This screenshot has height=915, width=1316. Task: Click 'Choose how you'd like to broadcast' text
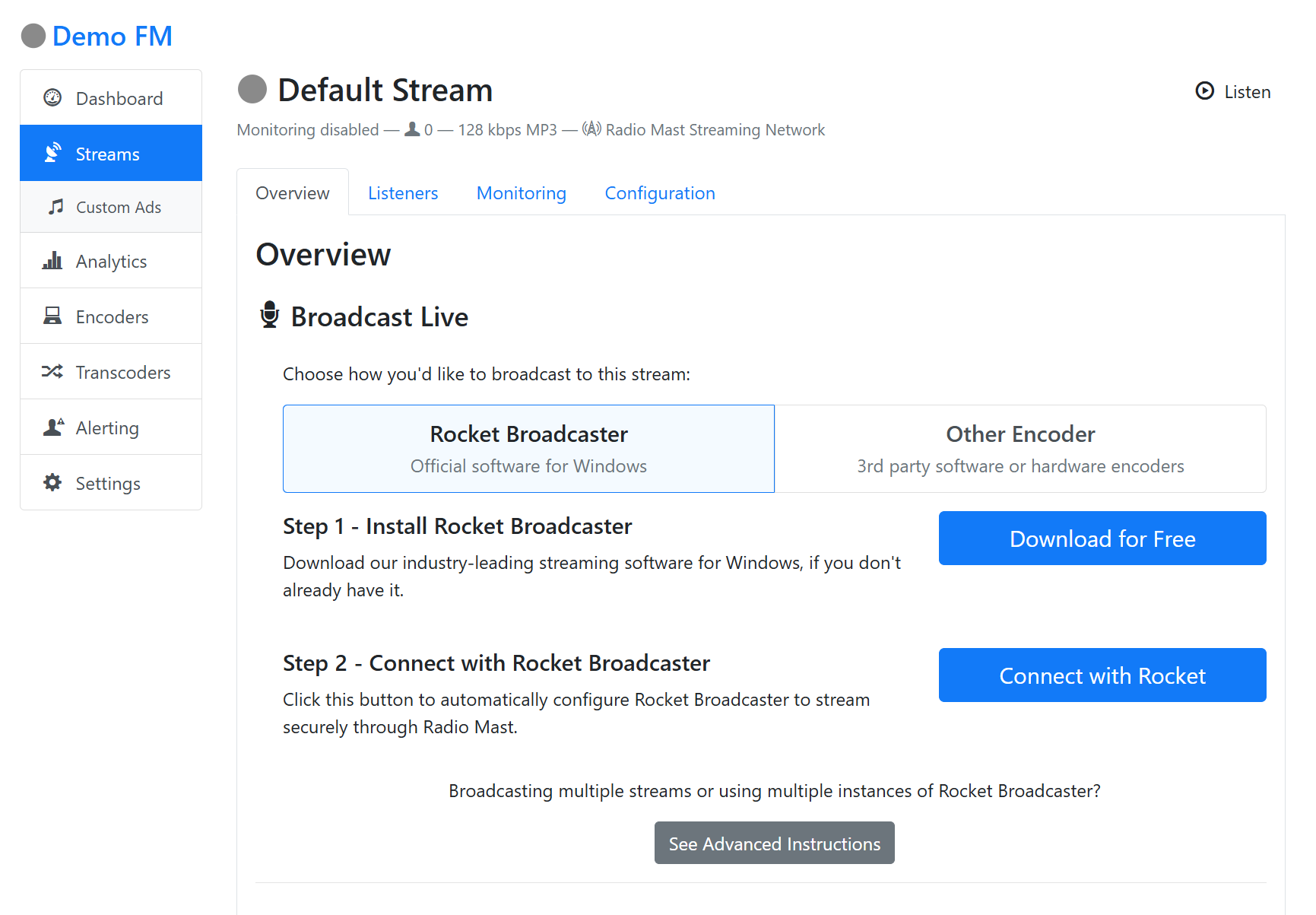[487, 374]
